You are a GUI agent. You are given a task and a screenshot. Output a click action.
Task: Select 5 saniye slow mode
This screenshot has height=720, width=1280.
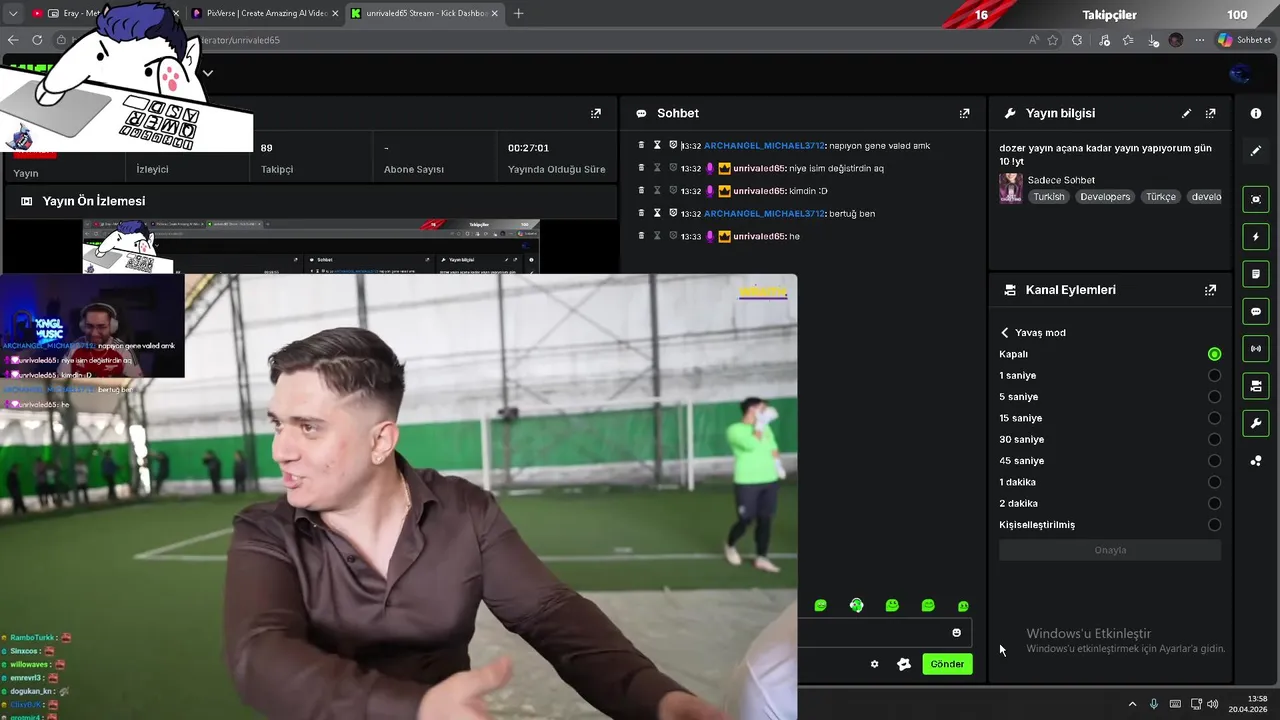click(1214, 397)
